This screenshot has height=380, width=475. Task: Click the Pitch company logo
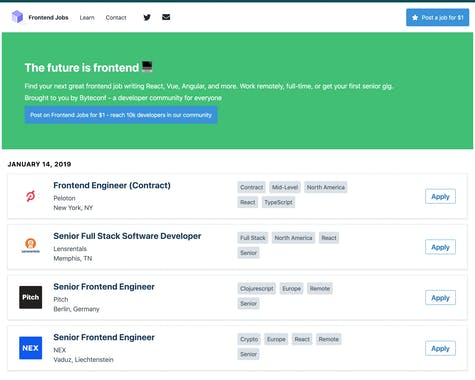(x=31, y=297)
